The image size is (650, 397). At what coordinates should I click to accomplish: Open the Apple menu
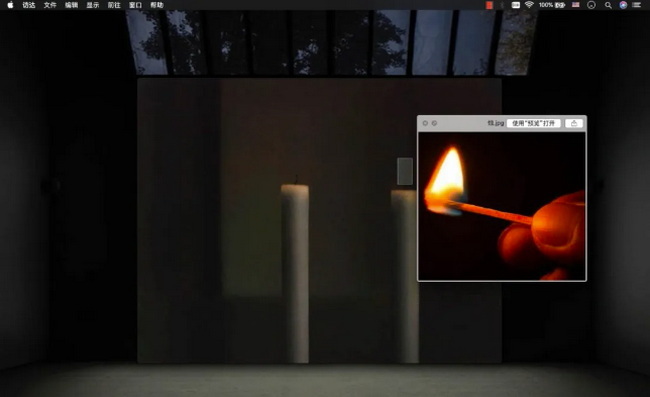[10, 5]
